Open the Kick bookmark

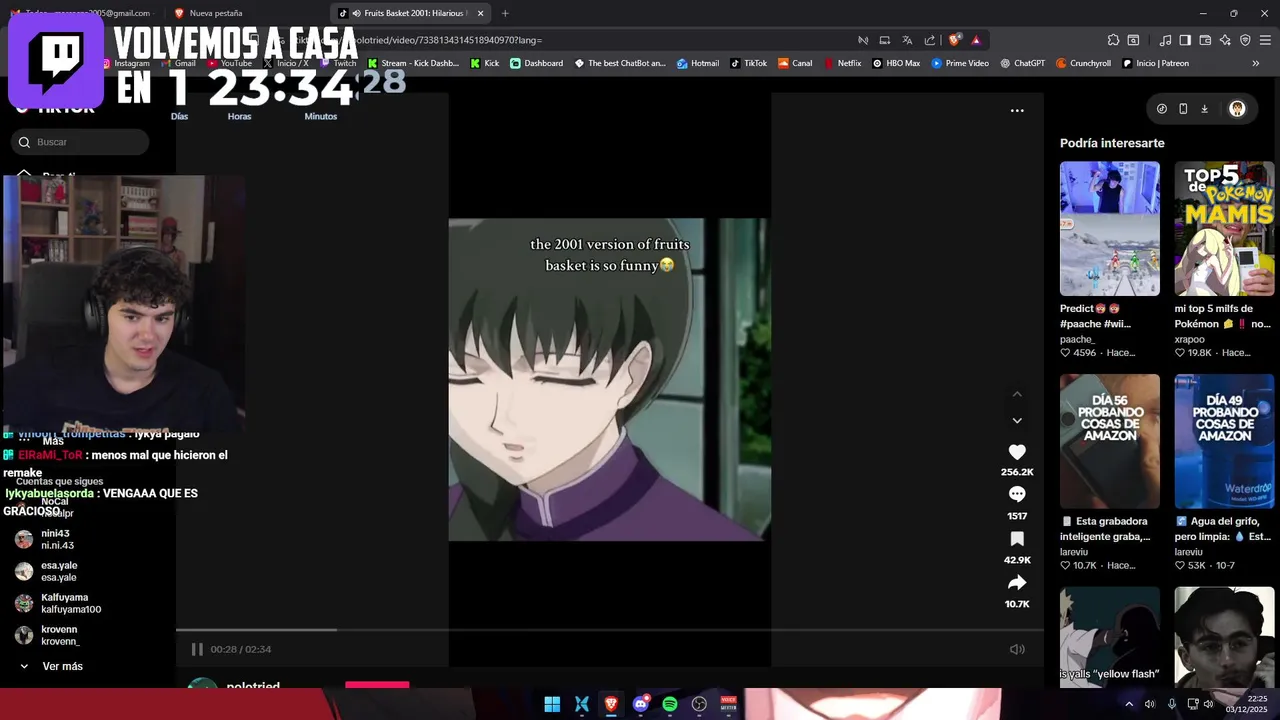[x=484, y=63]
